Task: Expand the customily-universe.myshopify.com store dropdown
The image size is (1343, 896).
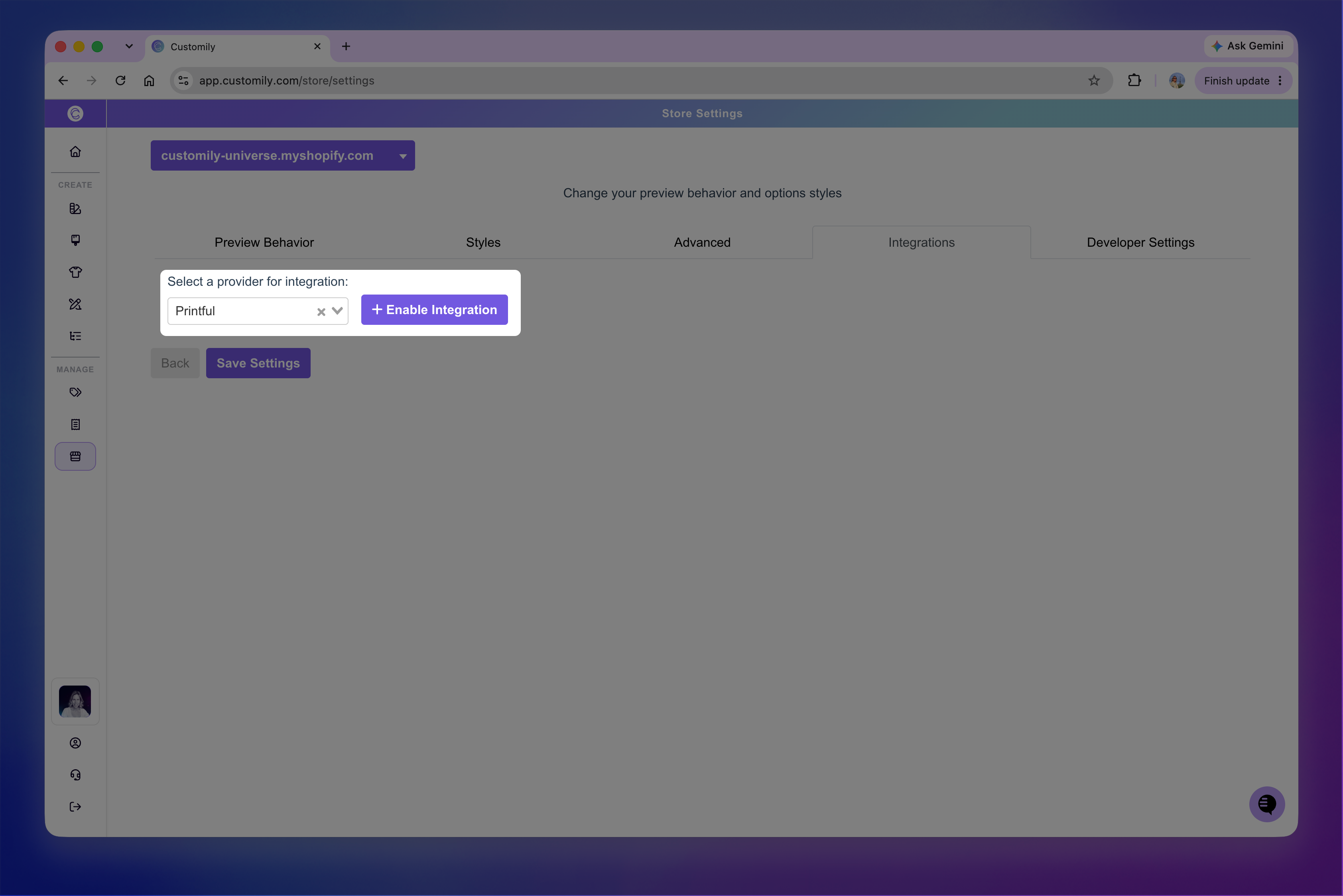Action: click(282, 155)
